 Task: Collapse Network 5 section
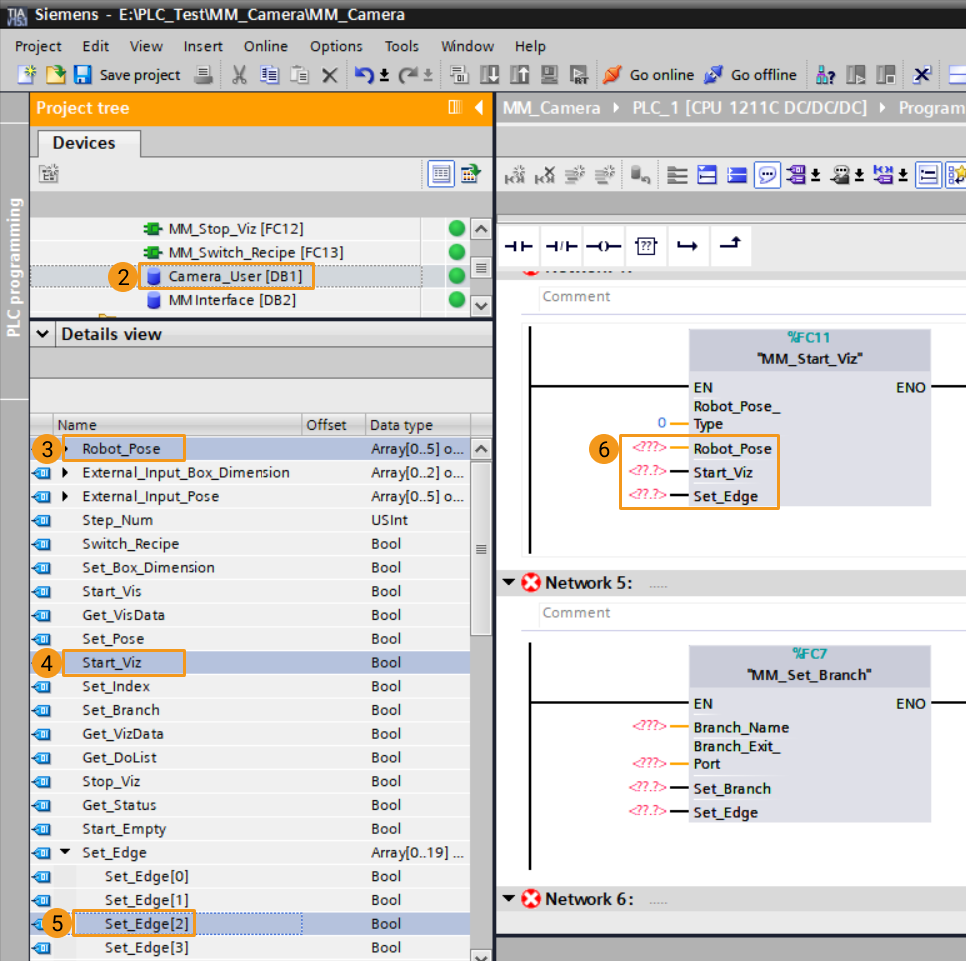509,583
